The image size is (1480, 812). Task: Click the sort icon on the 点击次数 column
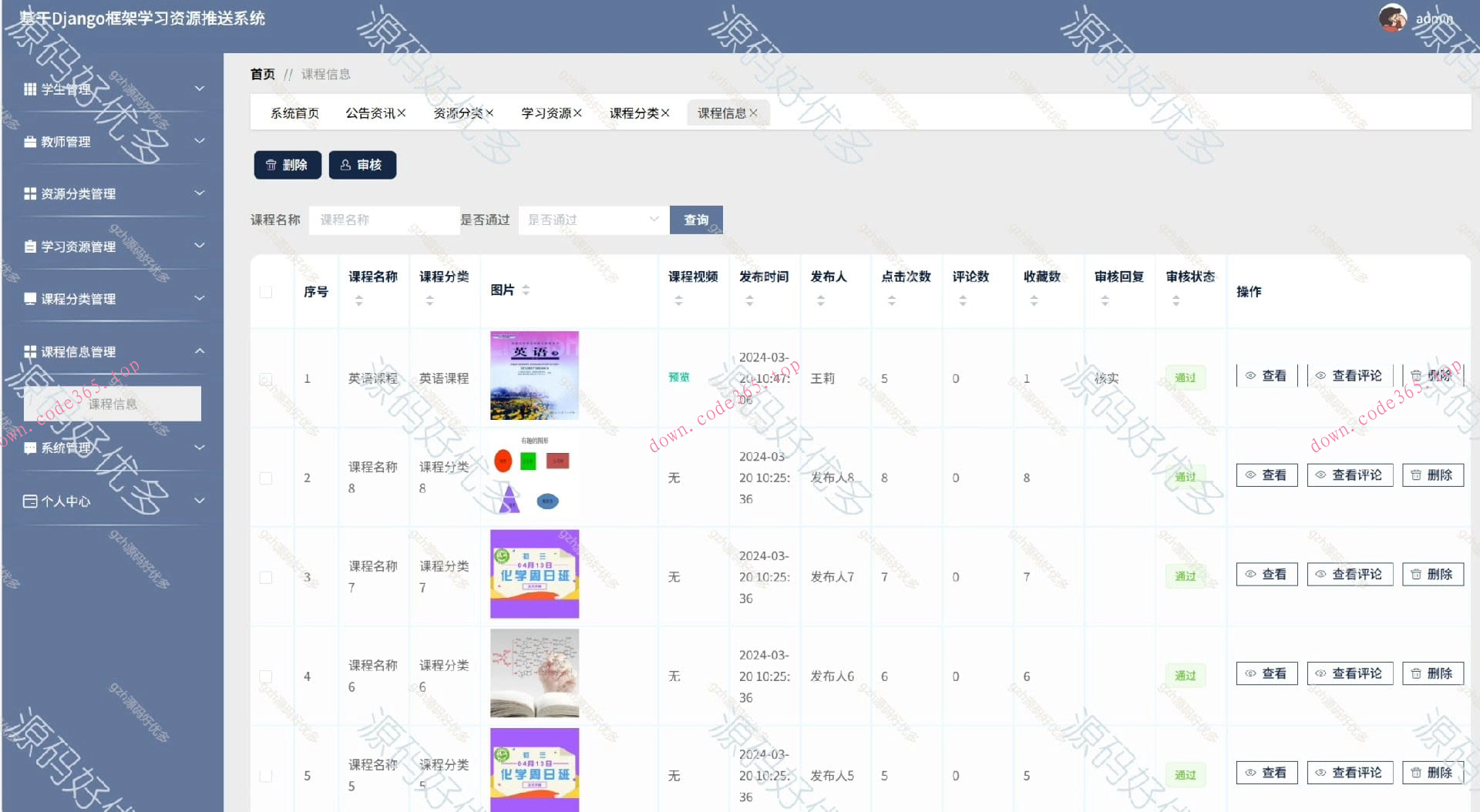(892, 300)
